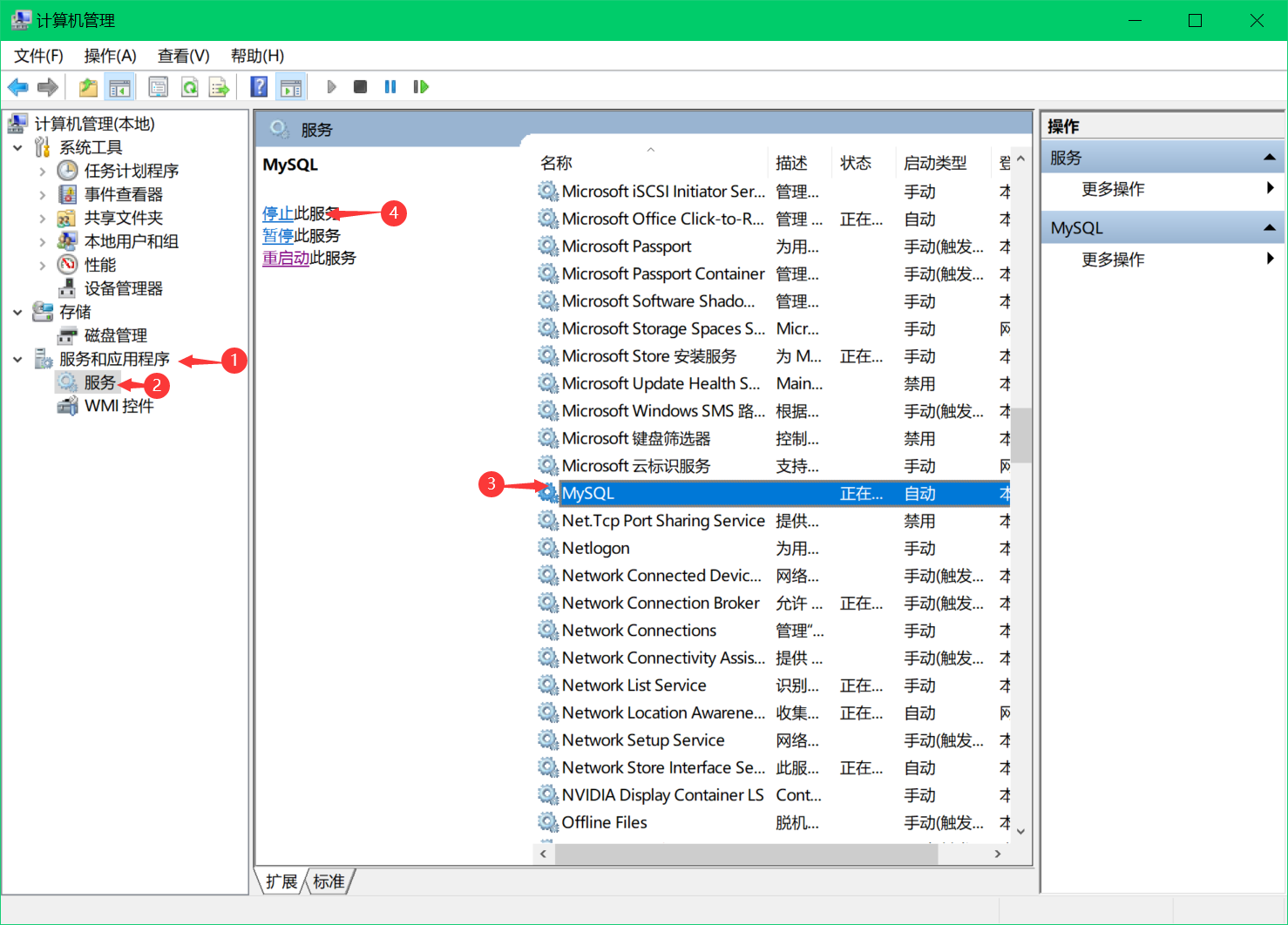Sort by the 状态 column header

click(864, 163)
